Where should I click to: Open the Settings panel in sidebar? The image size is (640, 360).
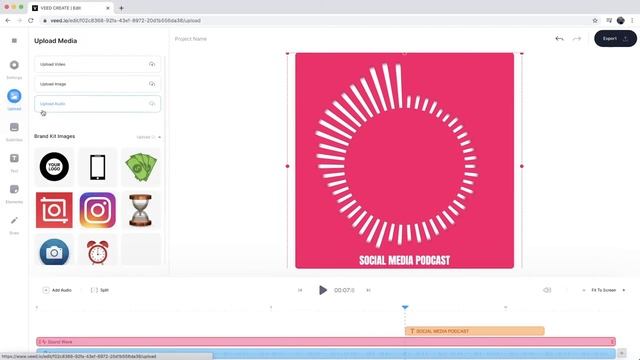(14, 69)
